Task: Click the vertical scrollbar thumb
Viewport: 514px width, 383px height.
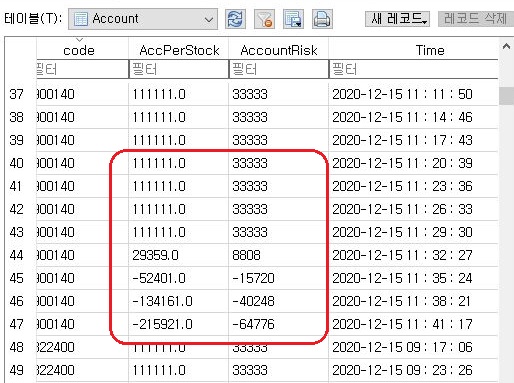Action: click(506, 96)
